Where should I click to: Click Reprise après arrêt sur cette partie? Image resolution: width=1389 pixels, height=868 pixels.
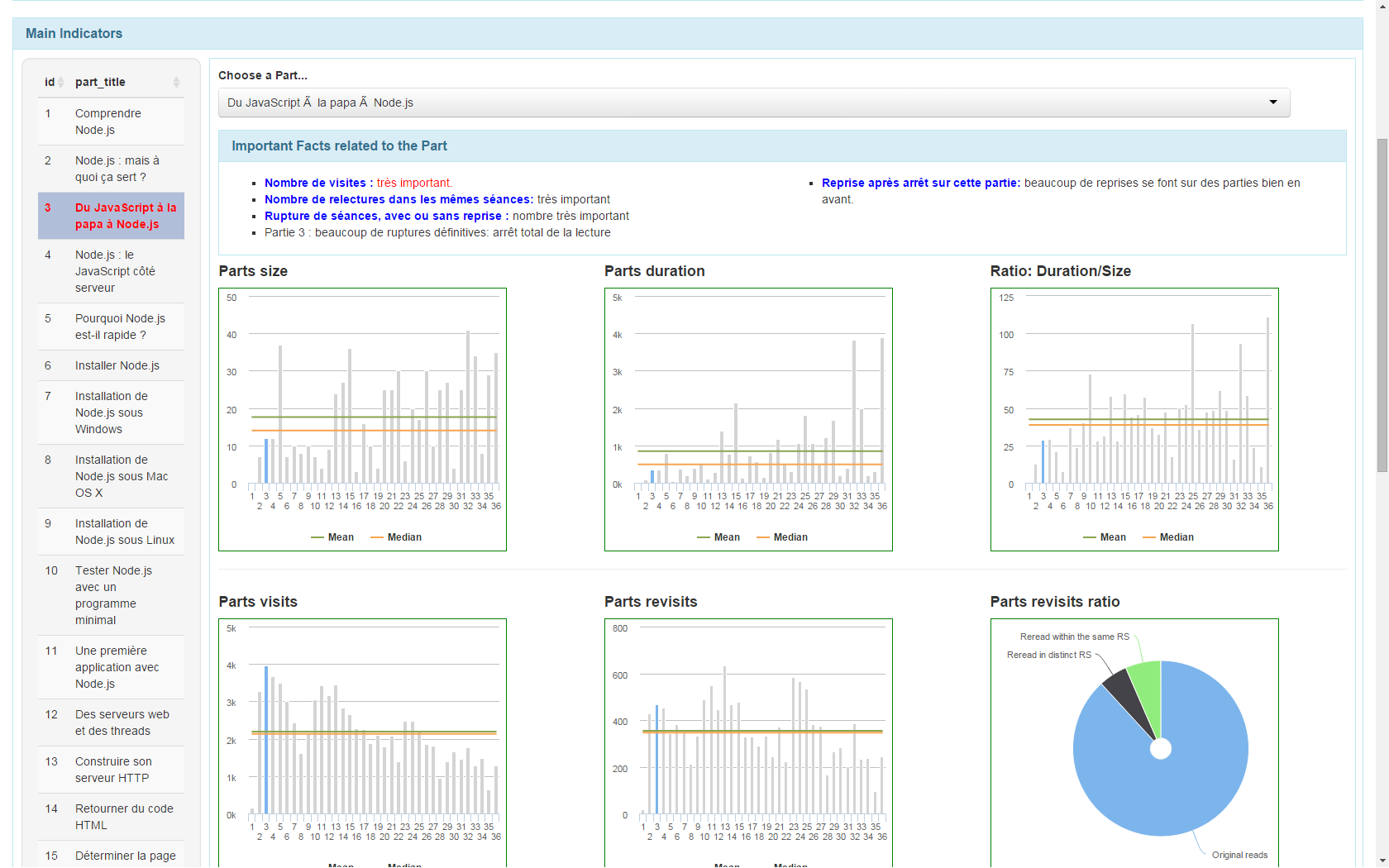(921, 183)
